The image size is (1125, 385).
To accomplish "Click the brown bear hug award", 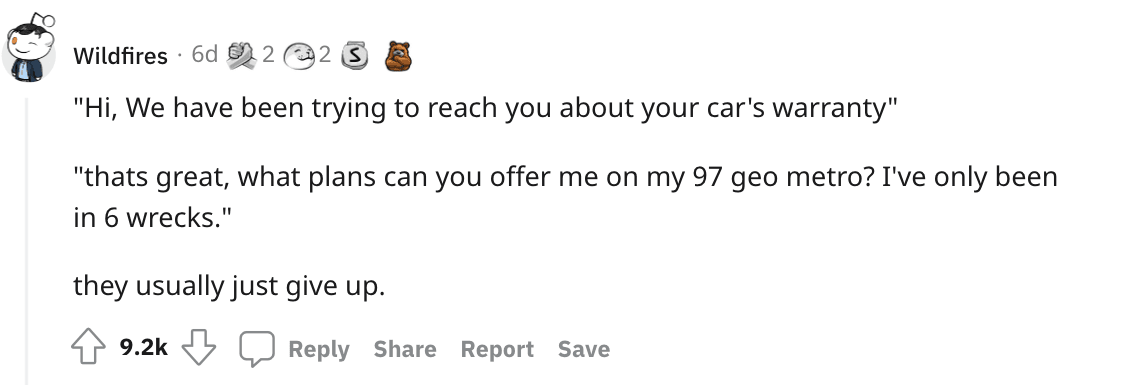I will coord(398,55).
